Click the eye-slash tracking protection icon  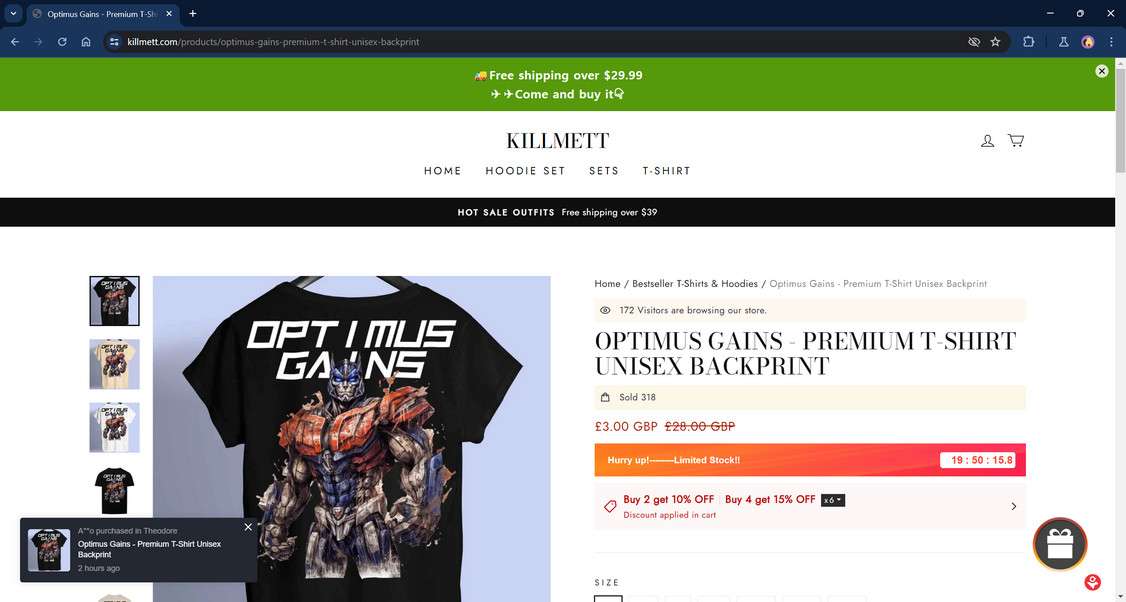click(974, 42)
